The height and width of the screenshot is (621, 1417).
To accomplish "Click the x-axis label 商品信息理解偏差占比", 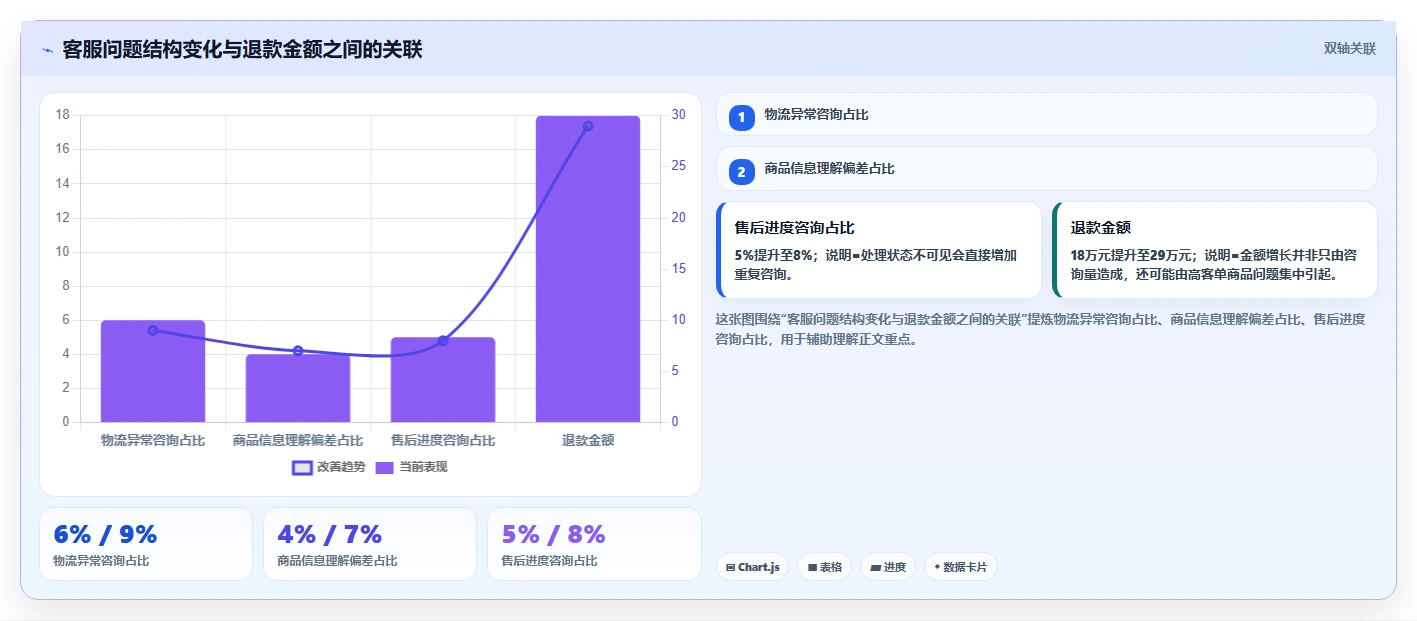I will (x=298, y=440).
